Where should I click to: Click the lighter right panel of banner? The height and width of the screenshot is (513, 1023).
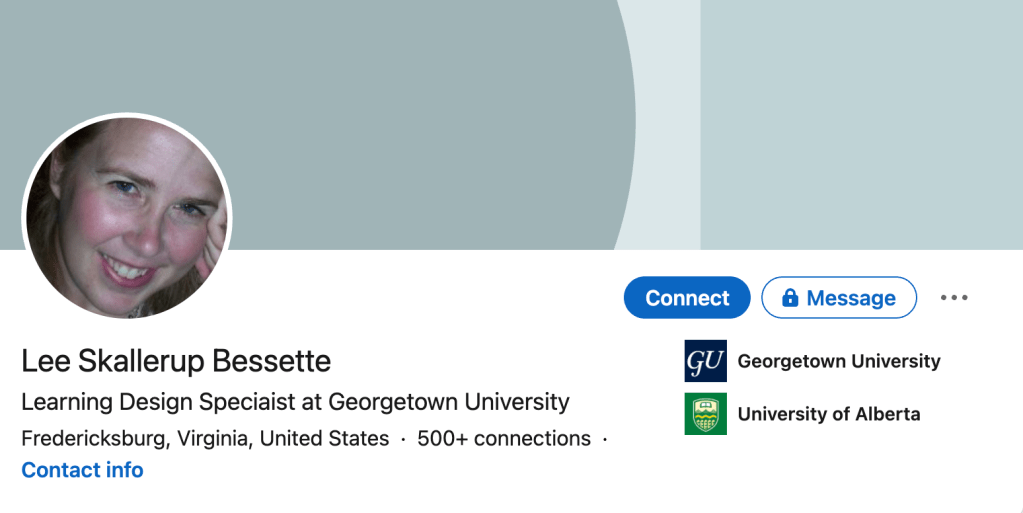[860, 120]
